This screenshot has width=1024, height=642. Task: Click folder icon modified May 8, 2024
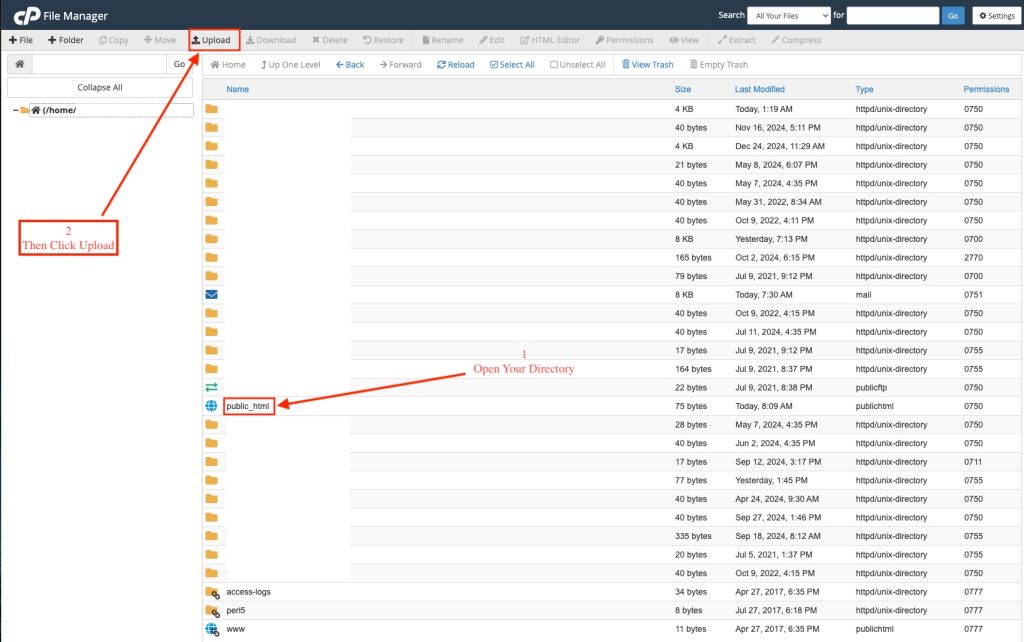click(211, 165)
